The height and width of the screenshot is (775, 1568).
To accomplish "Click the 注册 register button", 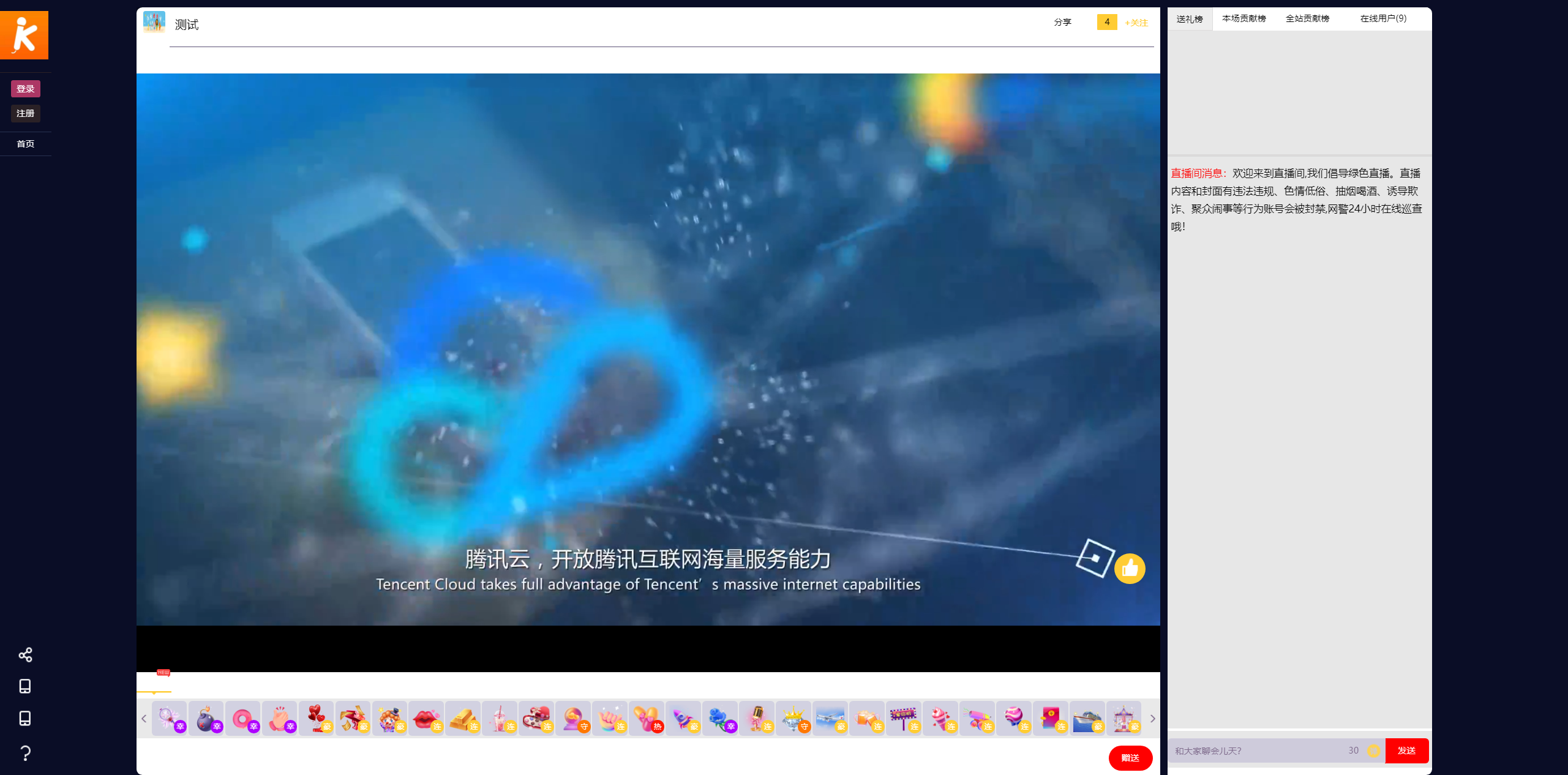I will pos(25,113).
